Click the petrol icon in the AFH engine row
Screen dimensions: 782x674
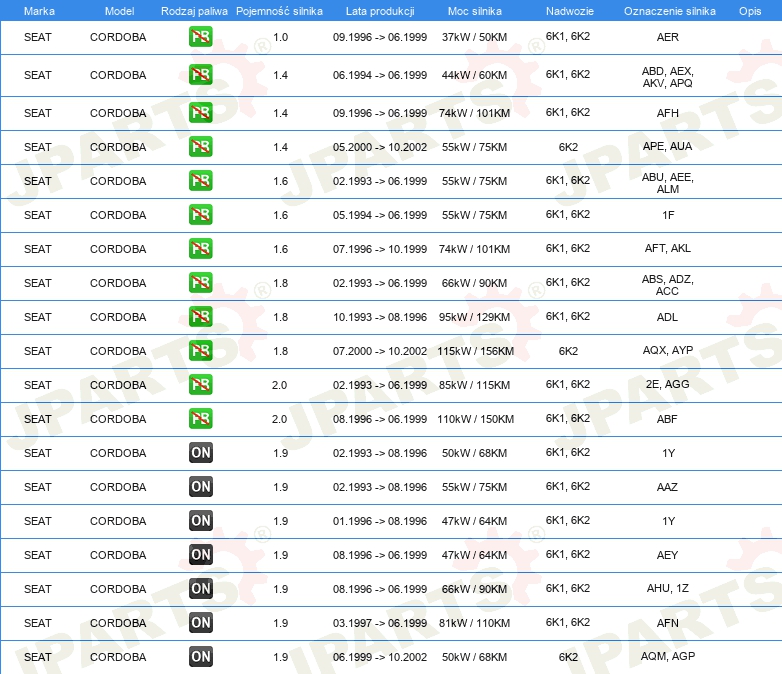tap(200, 113)
